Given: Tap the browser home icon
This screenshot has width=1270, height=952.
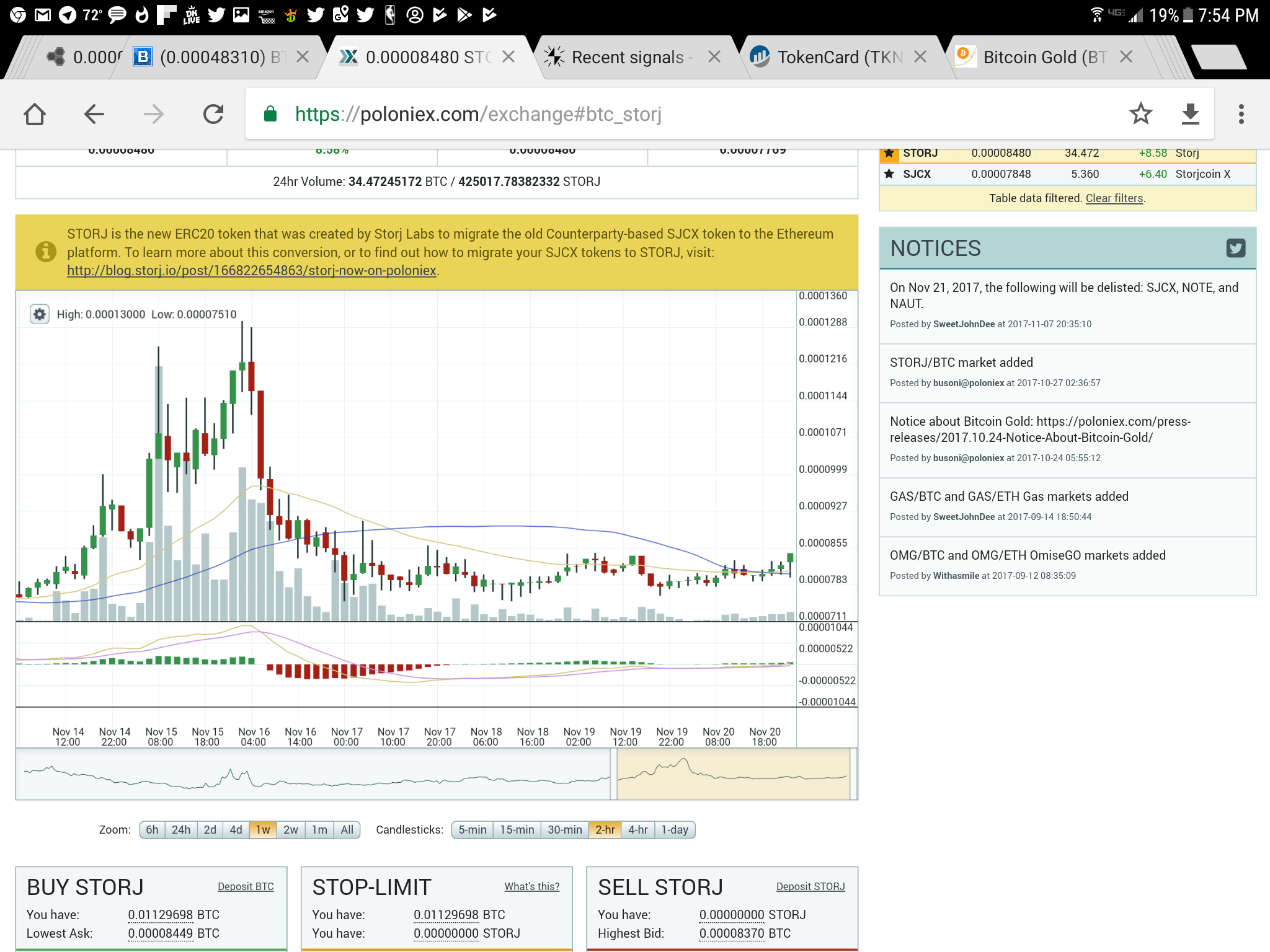Looking at the screenshot, I should pyautogui.click(x=35, y=114).
